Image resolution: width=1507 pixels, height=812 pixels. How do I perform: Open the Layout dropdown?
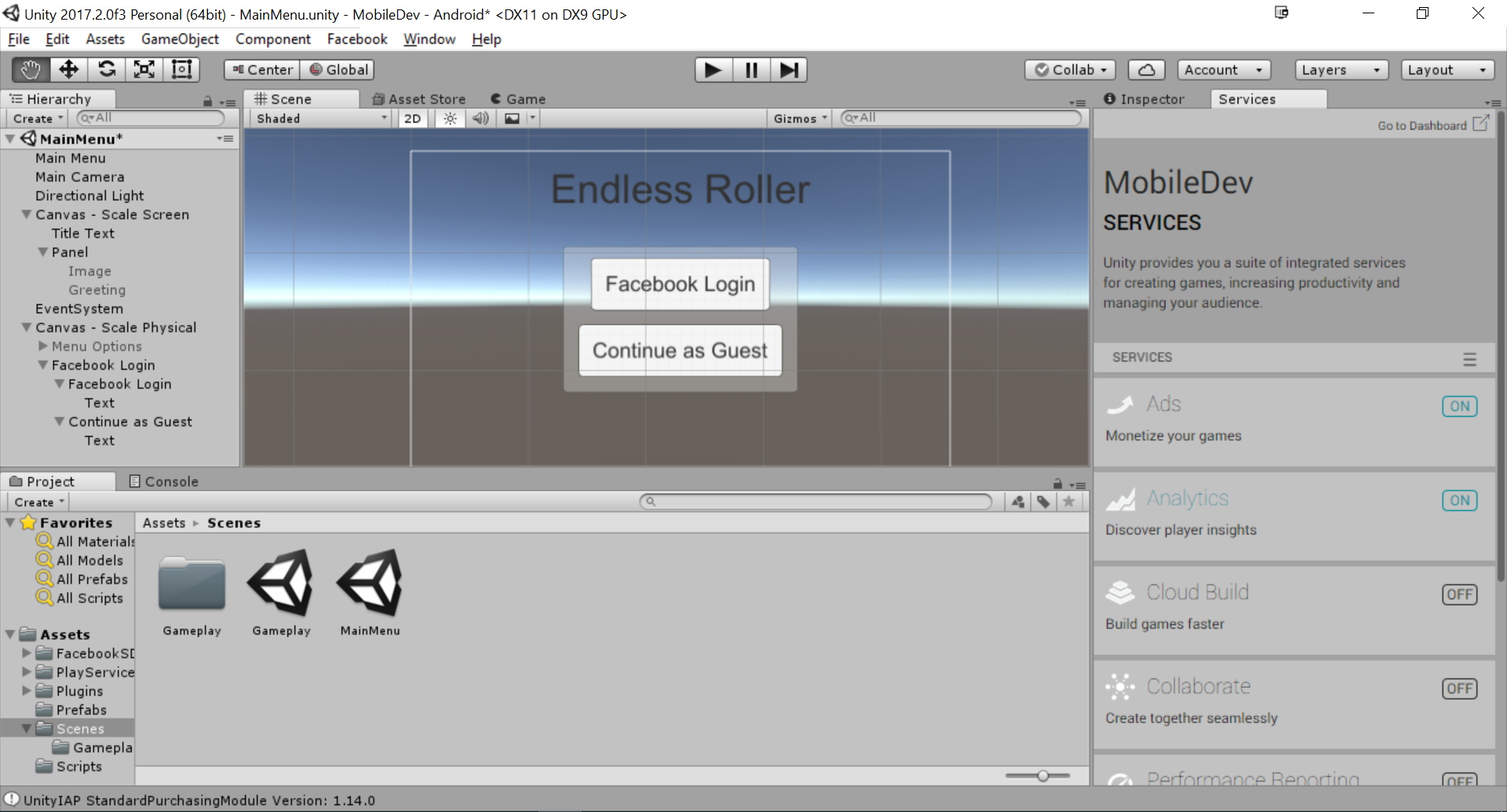tap(1447, 70)
